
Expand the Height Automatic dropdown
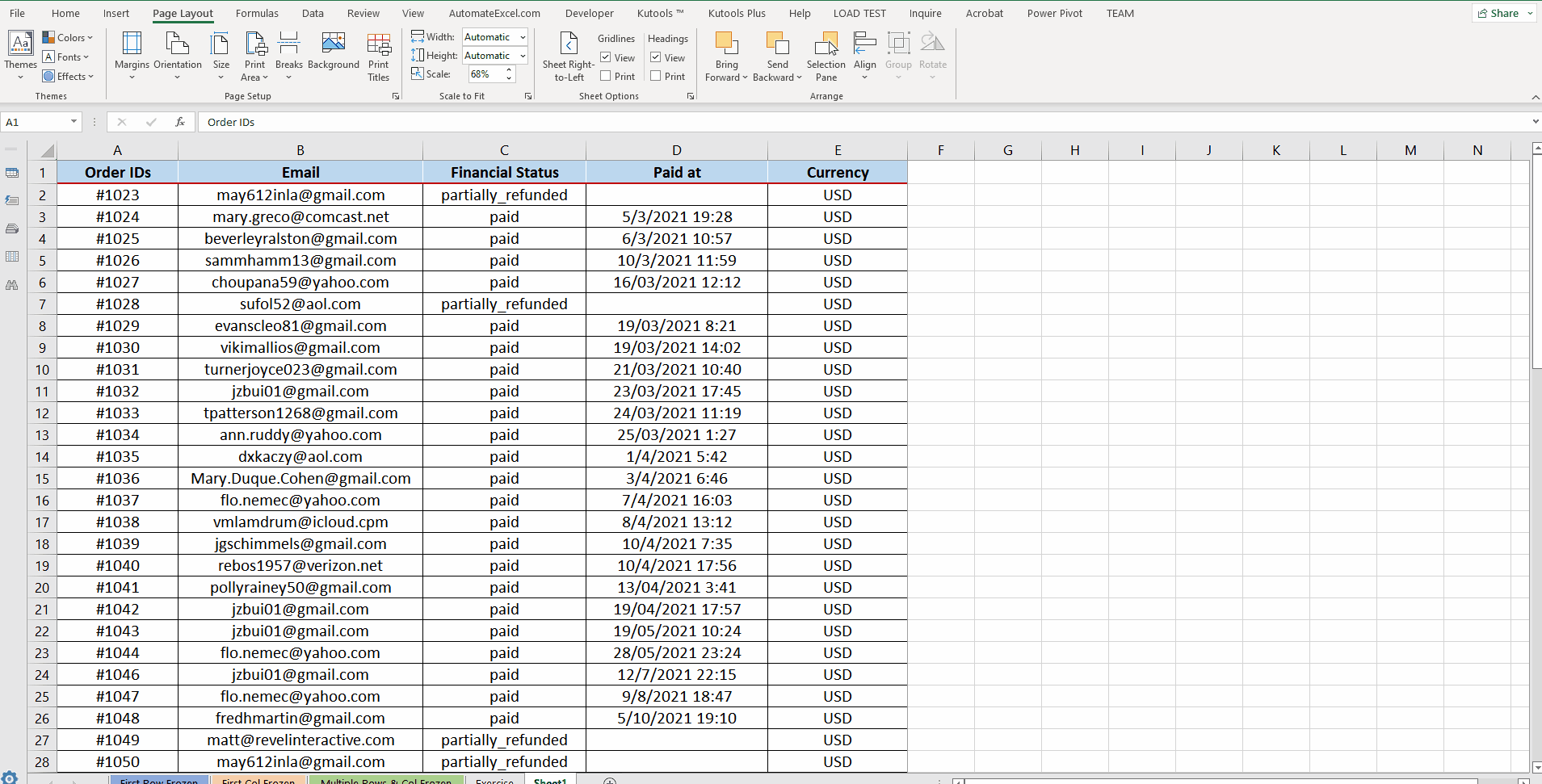pyautogui.click(x=523, y=56)
